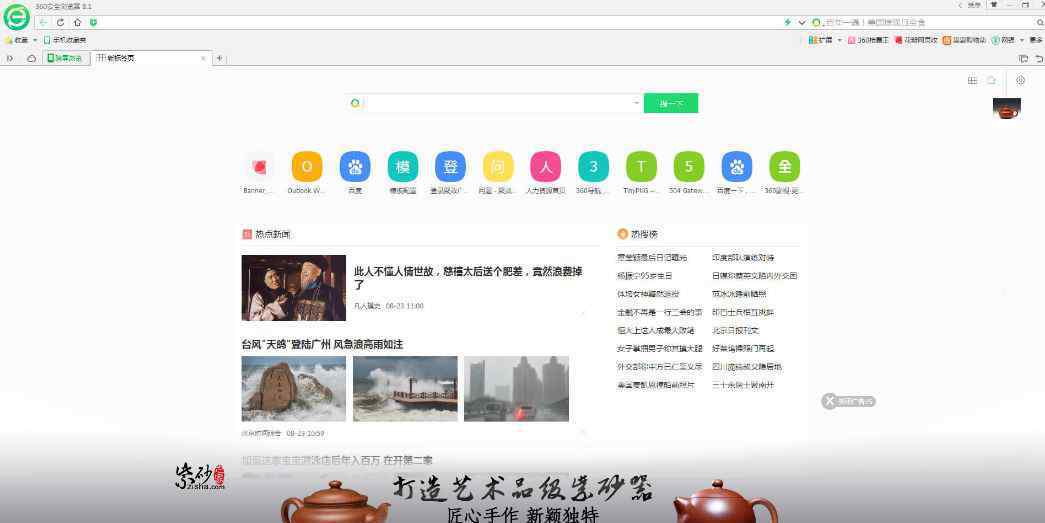Open a new tab with plus button
1045x523 pixels.
click(219, 59)
